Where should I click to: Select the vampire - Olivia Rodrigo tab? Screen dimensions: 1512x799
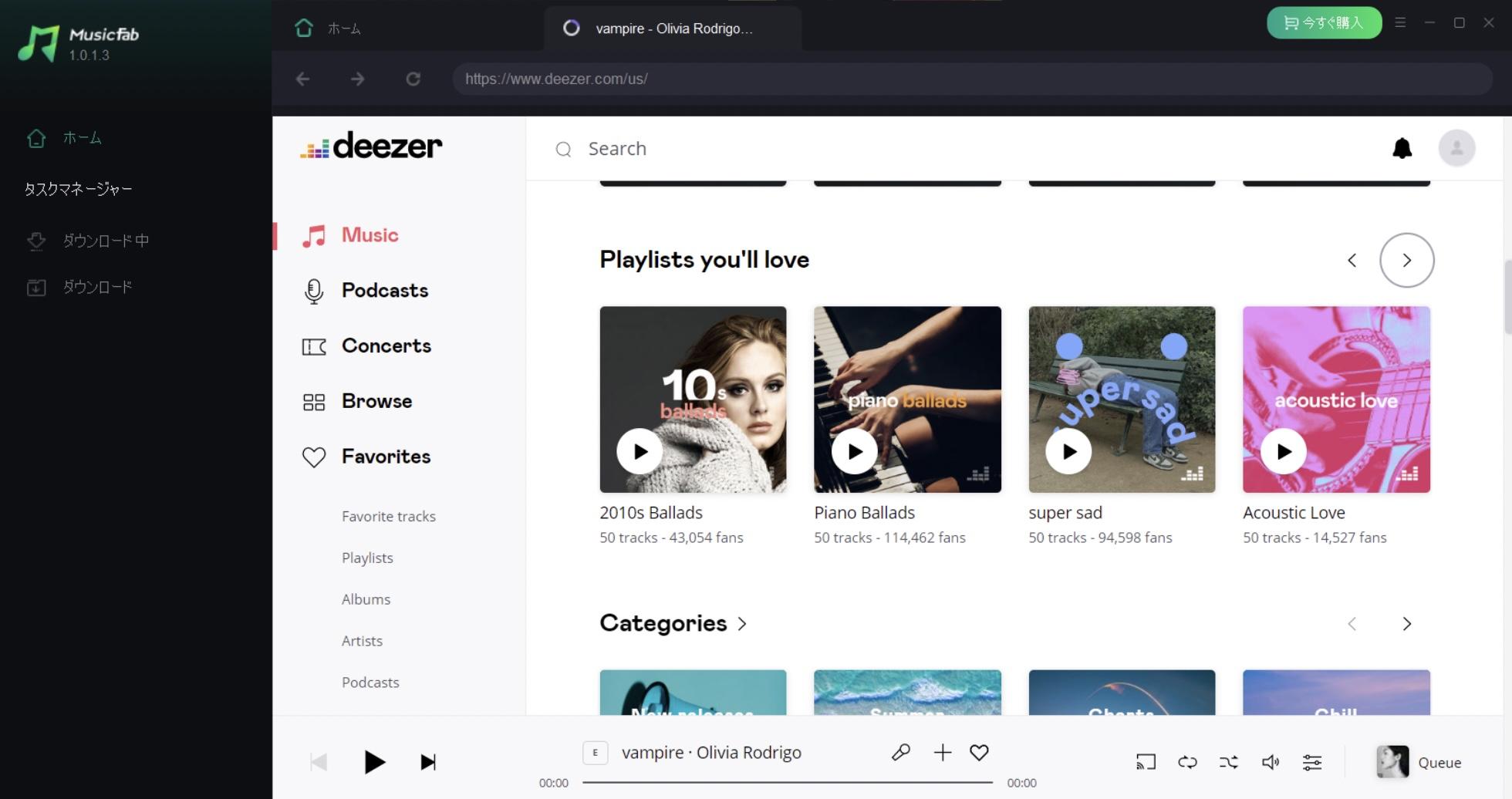pyautogui.click(x=673, y=29)
